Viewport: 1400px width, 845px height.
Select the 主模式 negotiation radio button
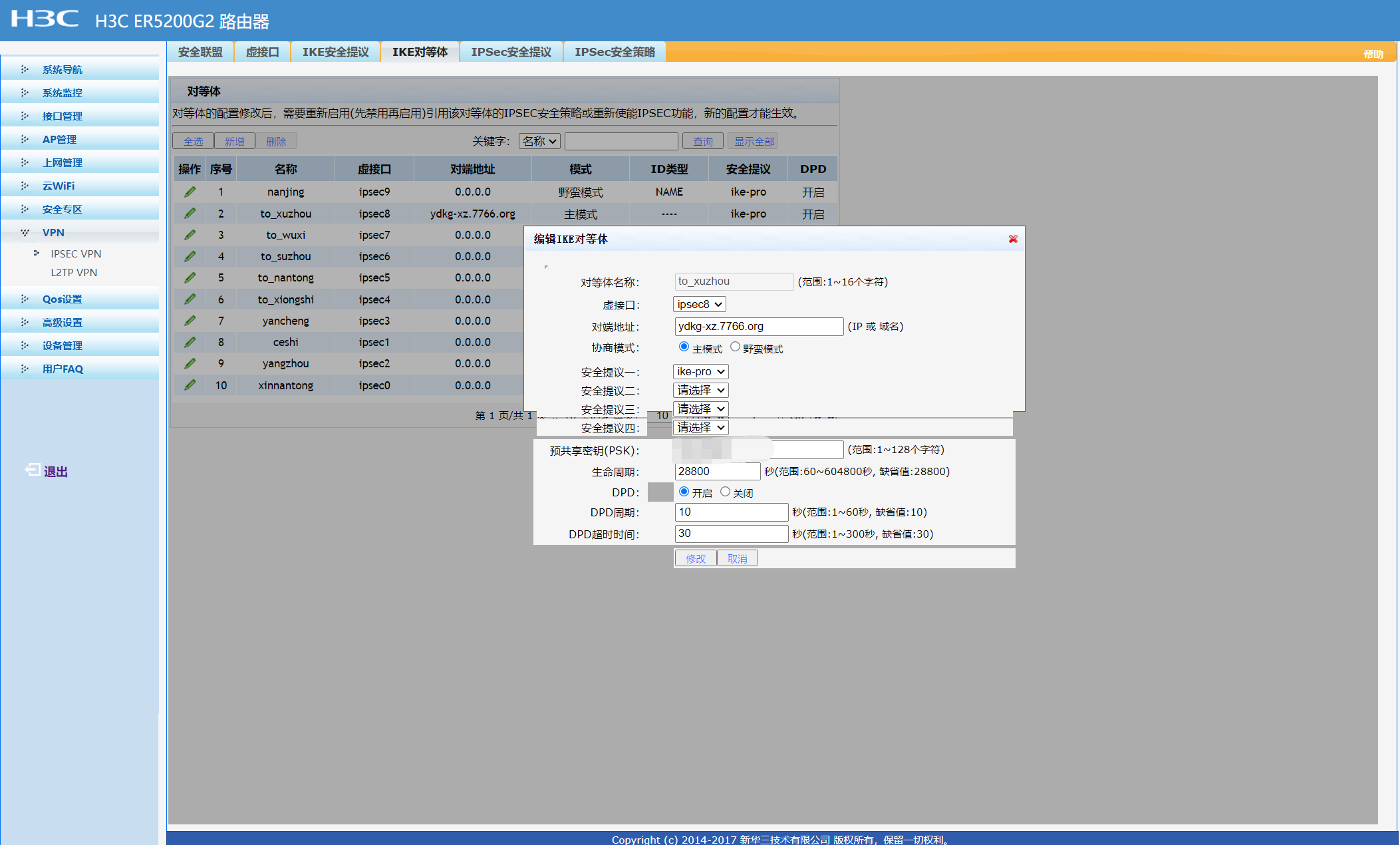click(x=684, y=347)
